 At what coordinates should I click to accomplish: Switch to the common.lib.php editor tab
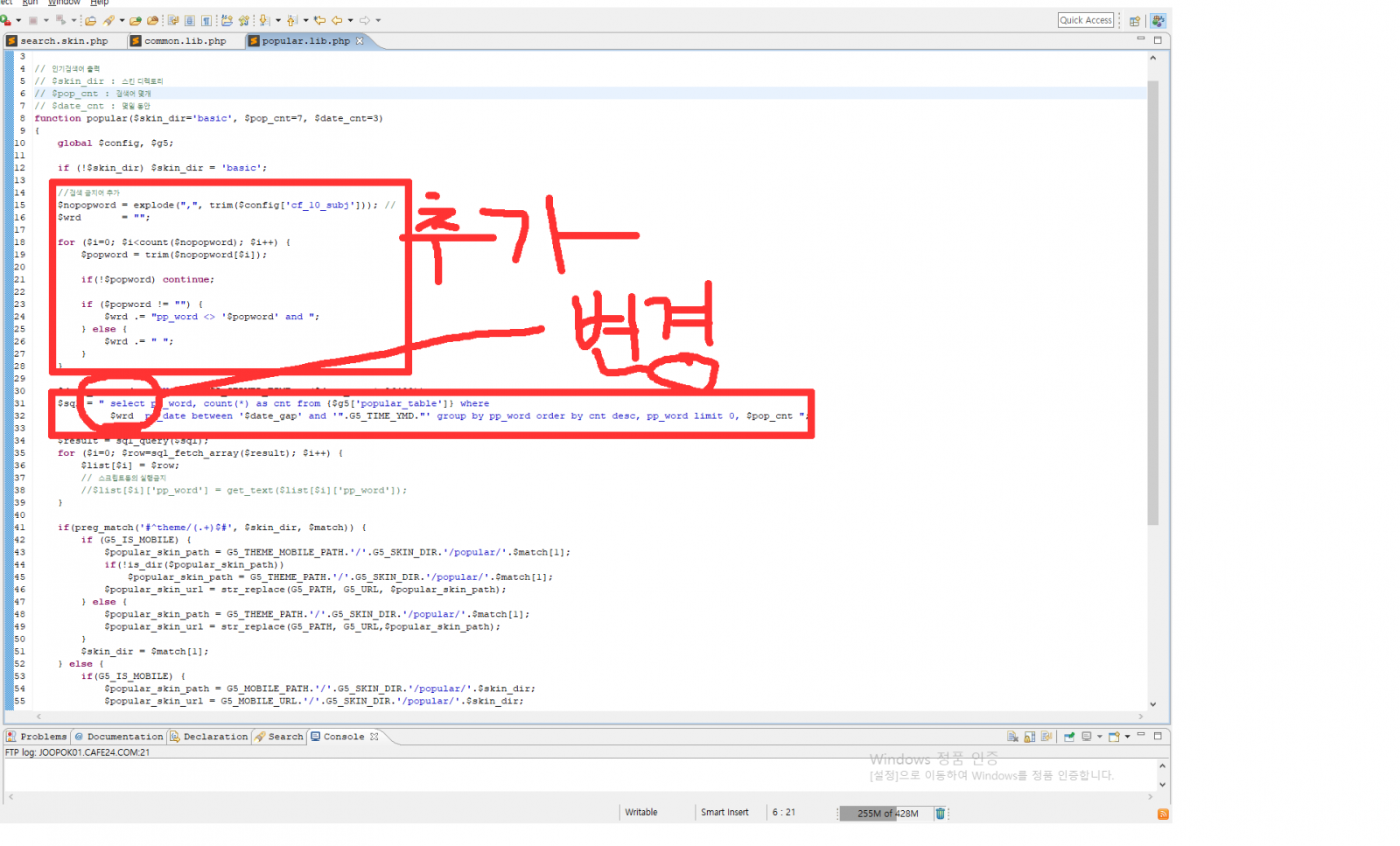(x=185, y=41)
